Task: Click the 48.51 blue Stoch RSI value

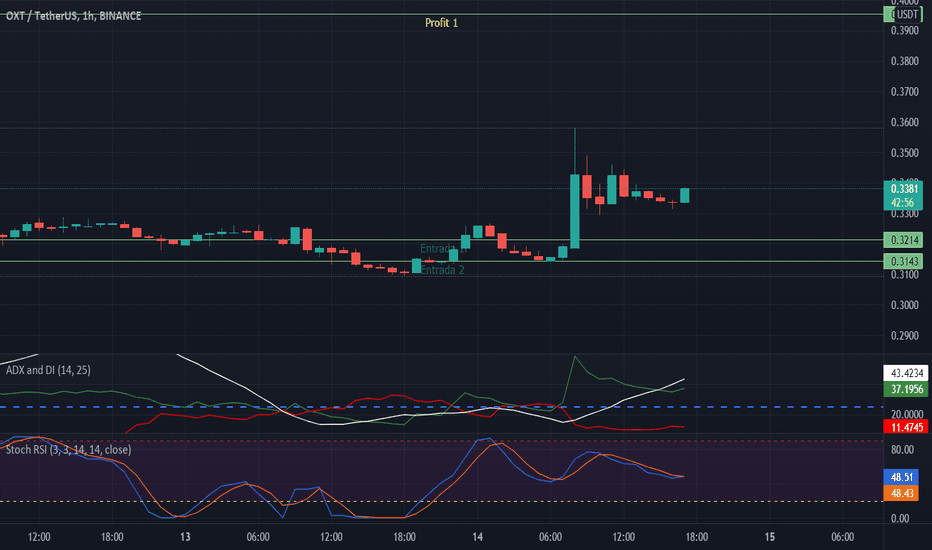Action: coord(901,477)
